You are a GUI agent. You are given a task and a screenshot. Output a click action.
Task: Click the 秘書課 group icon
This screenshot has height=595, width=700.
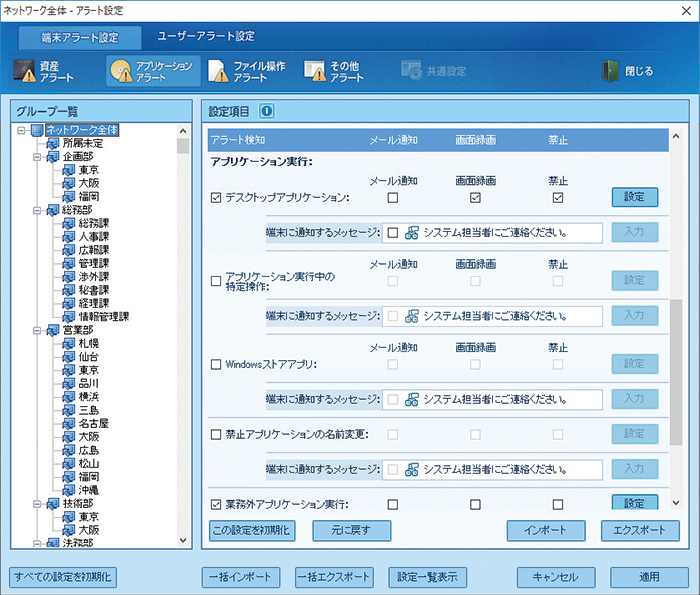69,290
